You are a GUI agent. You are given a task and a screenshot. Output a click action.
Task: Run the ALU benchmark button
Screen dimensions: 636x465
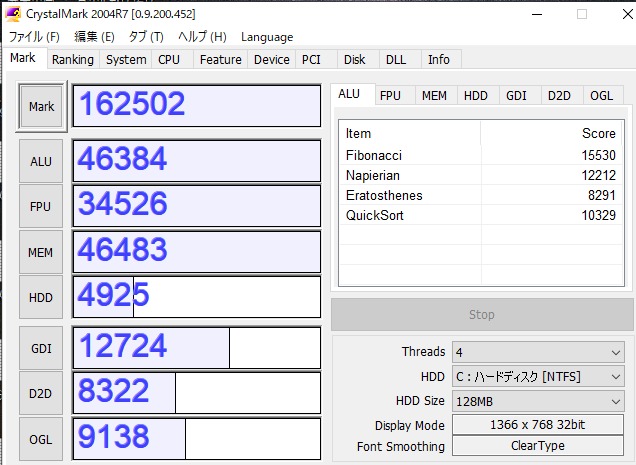(41, 161)
